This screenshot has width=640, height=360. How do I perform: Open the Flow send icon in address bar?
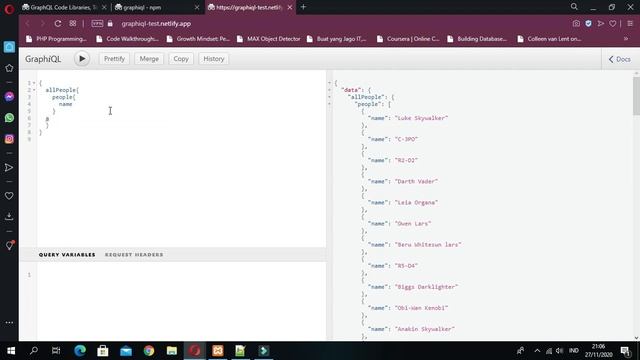point(600,24)
